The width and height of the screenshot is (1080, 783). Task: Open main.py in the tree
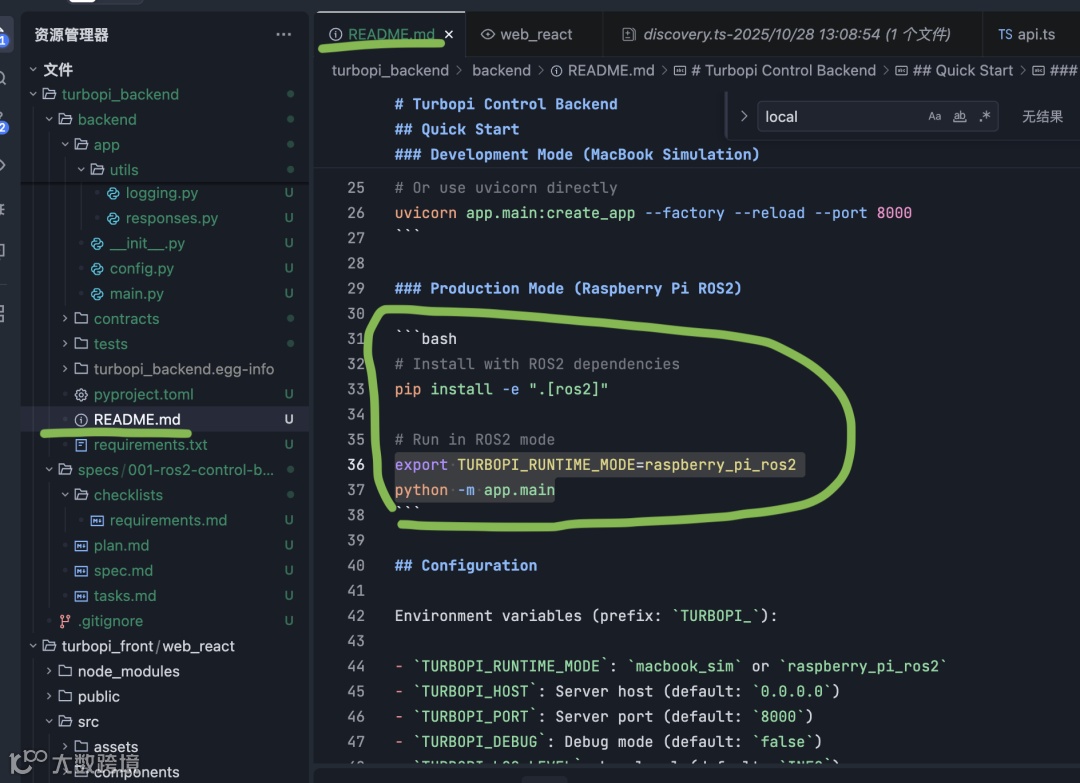(x=136, y=293)
